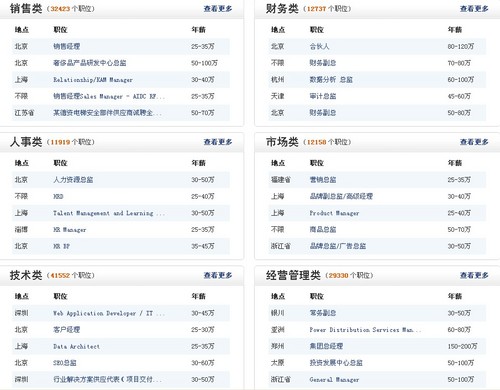Open the Product Manager job in Shanghai
The image size is (500, 390).
click(334, 213)
